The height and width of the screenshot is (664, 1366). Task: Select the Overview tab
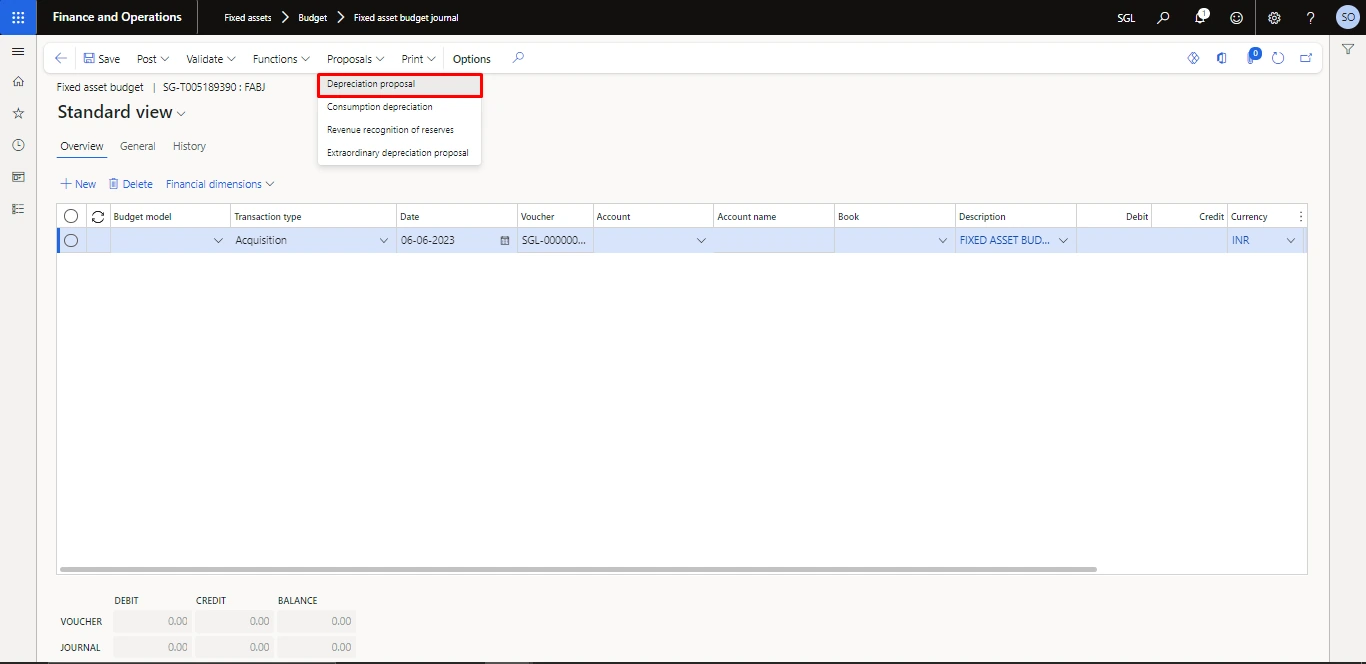[x=81, y=146]
